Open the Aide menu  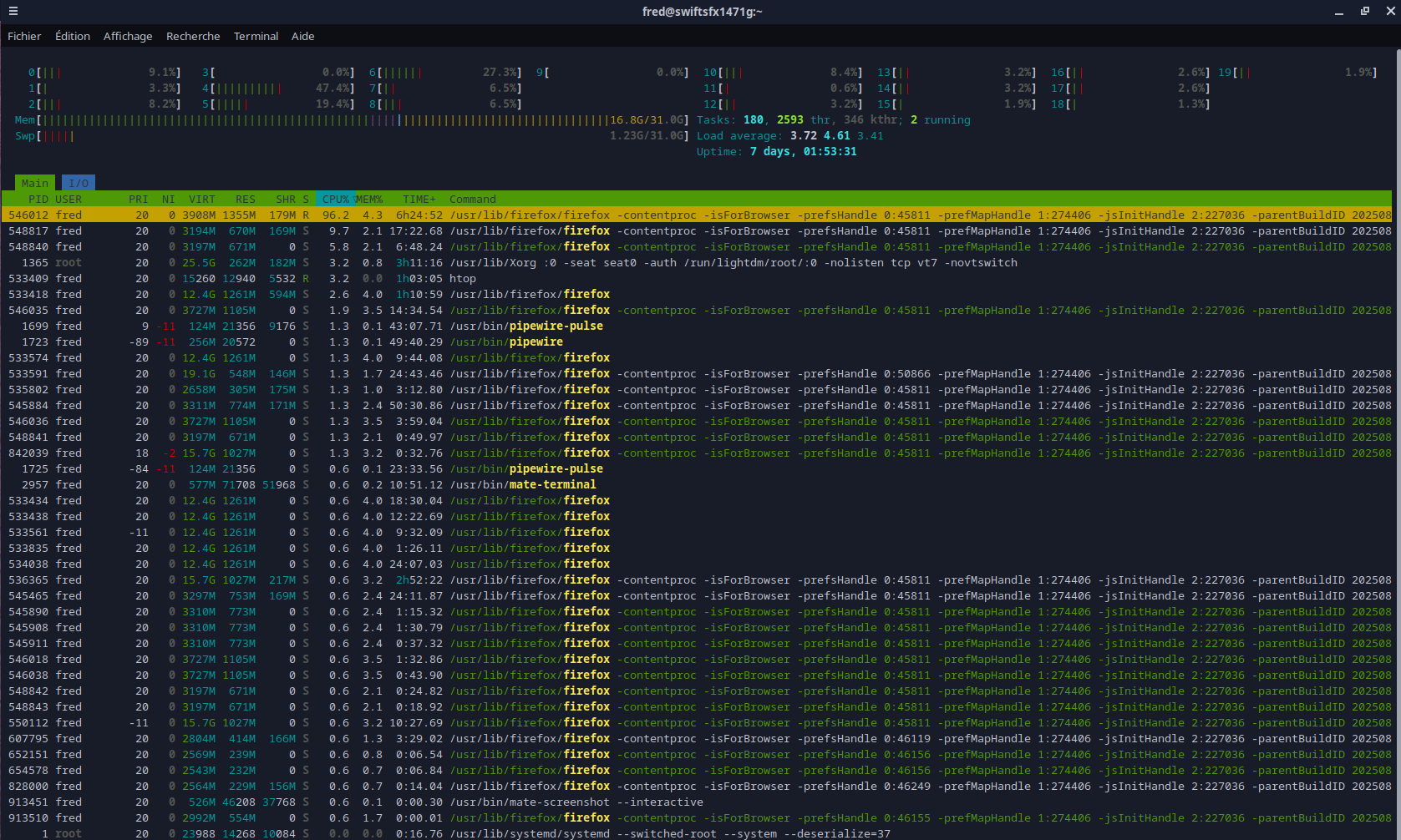(303, 36)
